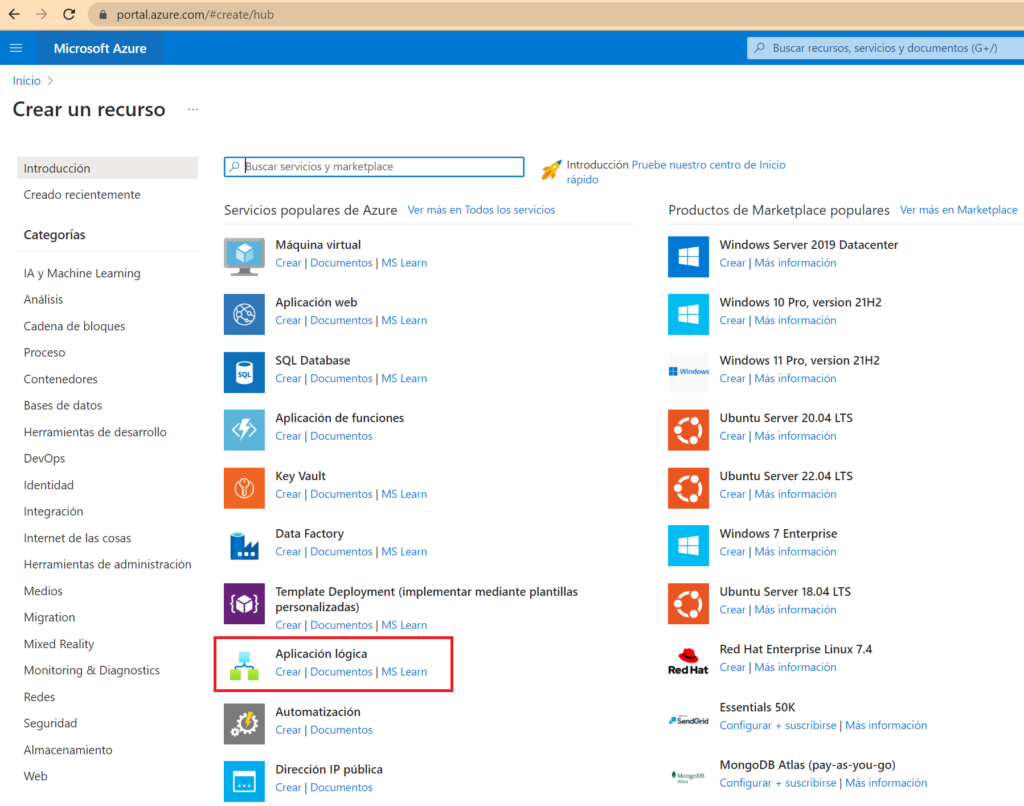Image resolution: width=1024 pixels, height=806 pixels.
Task: Reload the page with the refresh icon
Action: [x=69, y=14]
